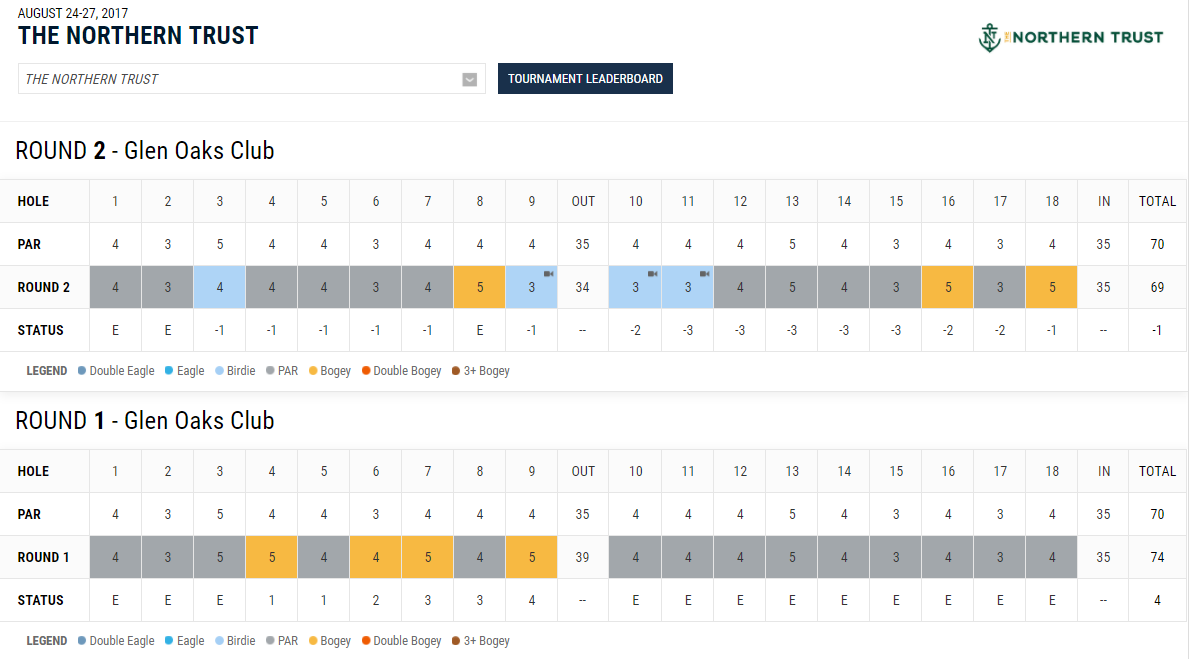
Task: Select Round 2 hole 8 bogey cell
Action: 479,288
